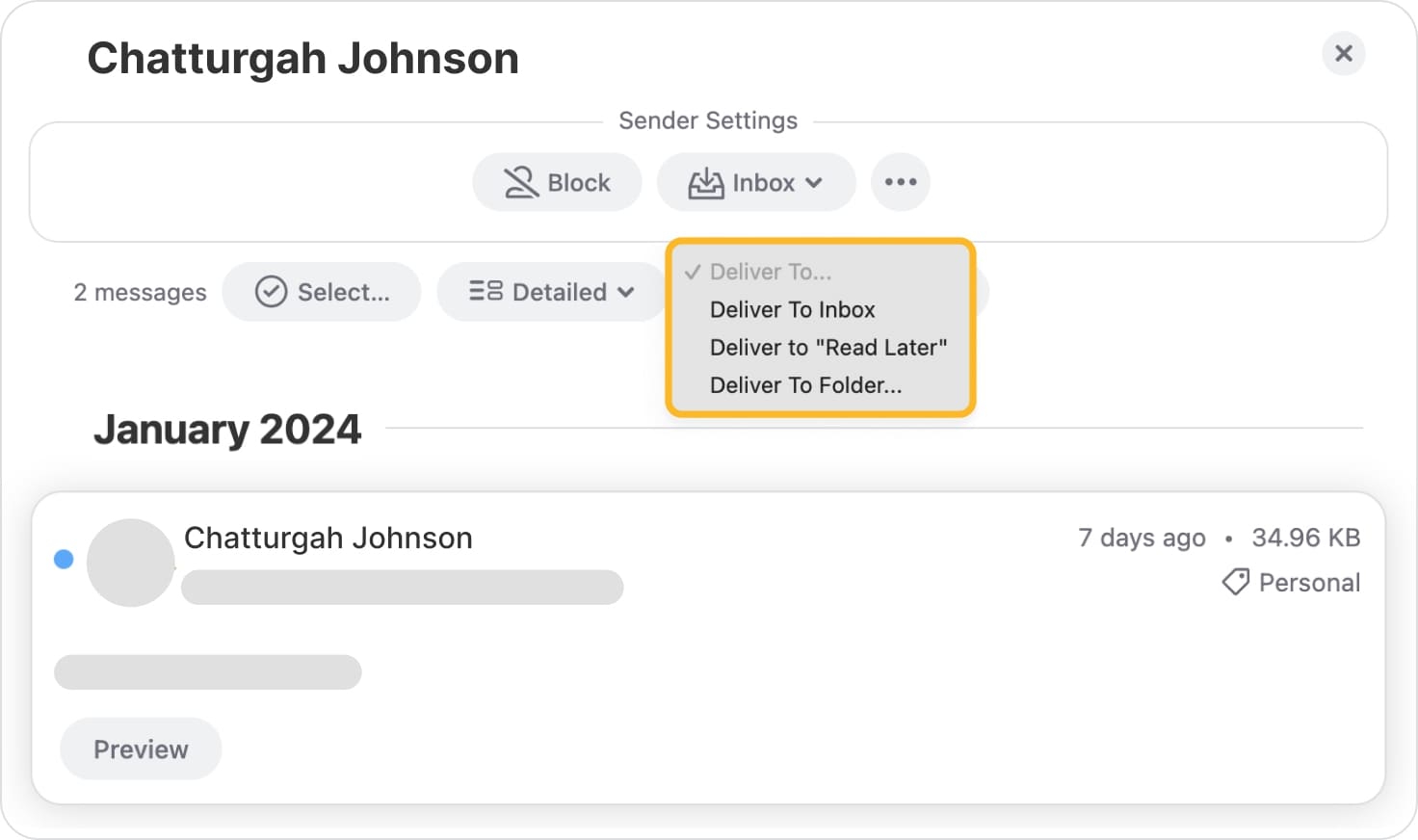The height and width of the screenshot is (840, 1418).
Task: Click the 7 days ago timestamp
Action: 1141,538
